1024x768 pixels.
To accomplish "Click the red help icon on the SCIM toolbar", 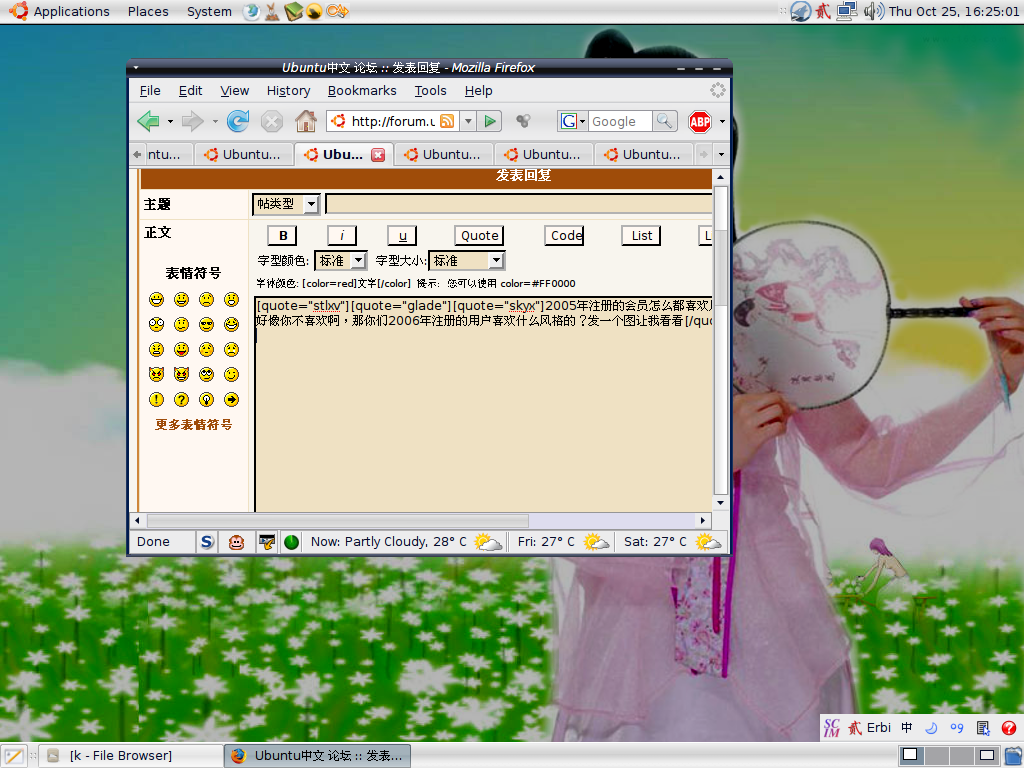I will click(x=1008, y=728).
